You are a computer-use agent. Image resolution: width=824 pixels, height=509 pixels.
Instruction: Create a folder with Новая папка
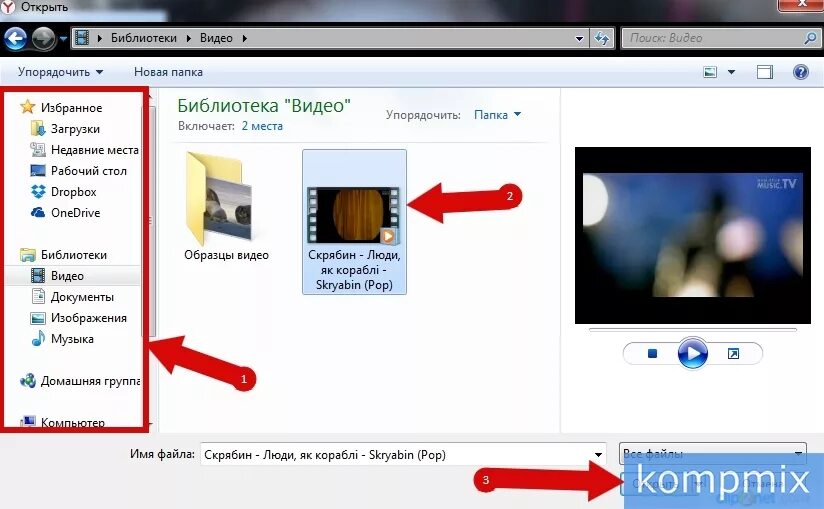tap(168, 72)
